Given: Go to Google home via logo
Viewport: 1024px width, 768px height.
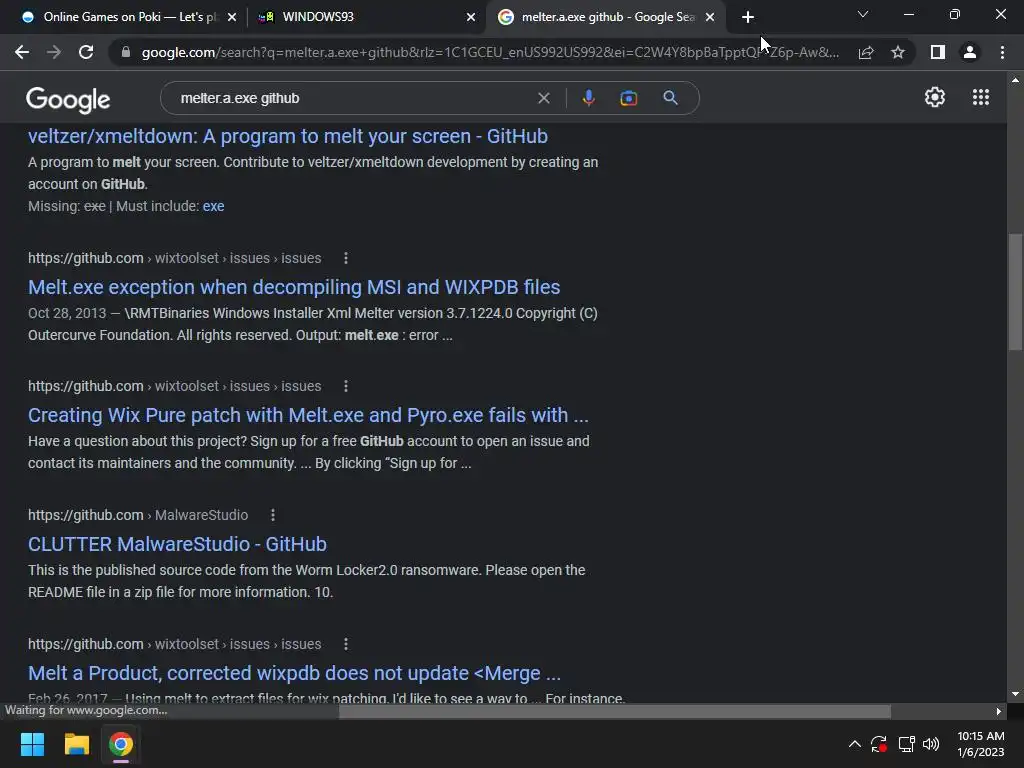Looking at the screenshot, I should click(x=68, y=99).
